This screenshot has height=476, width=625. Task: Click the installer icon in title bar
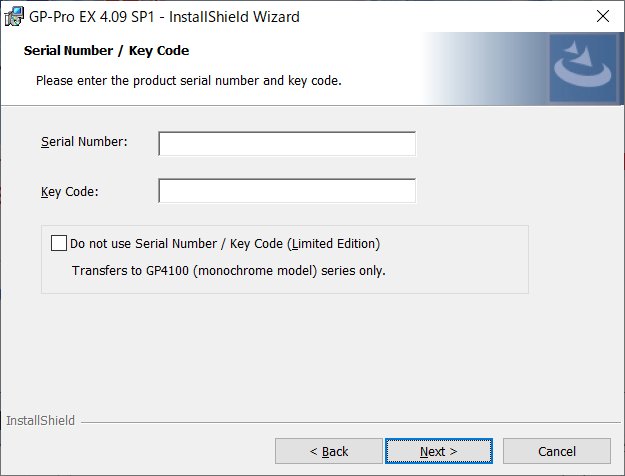(14, 16)
